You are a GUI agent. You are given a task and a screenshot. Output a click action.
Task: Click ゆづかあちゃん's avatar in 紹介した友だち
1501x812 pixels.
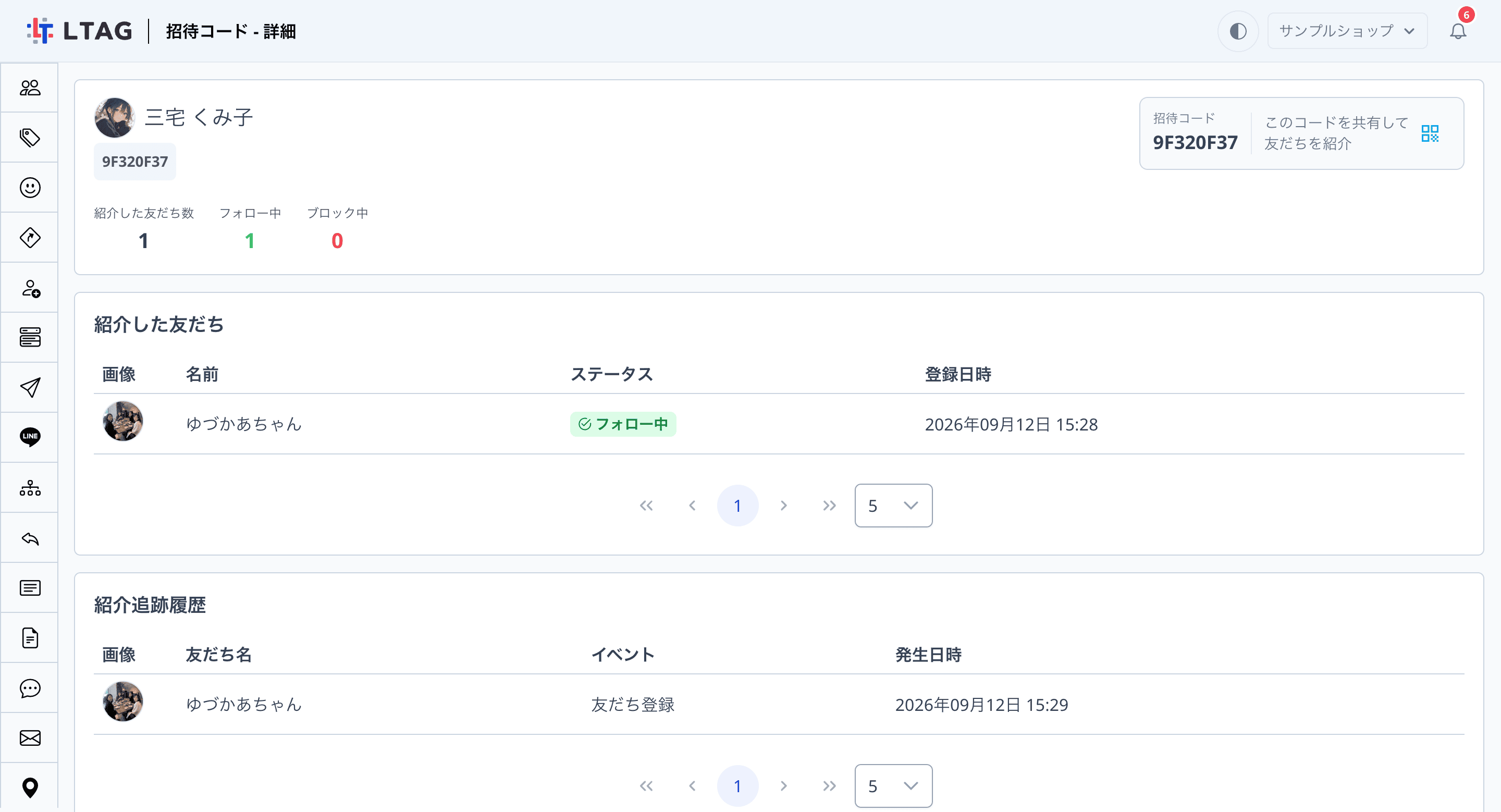pos(122,421)
